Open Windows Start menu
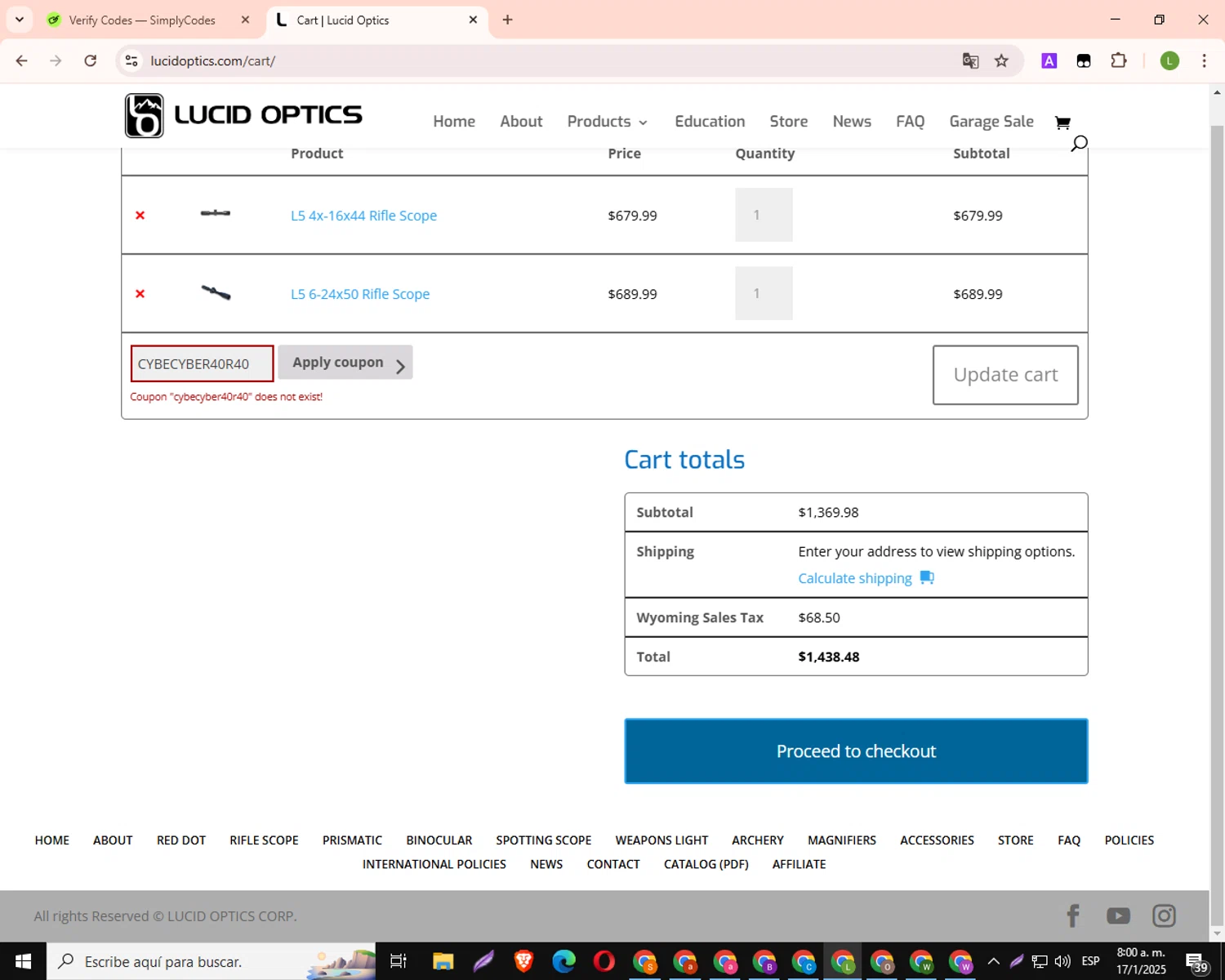 pos(23,961)
